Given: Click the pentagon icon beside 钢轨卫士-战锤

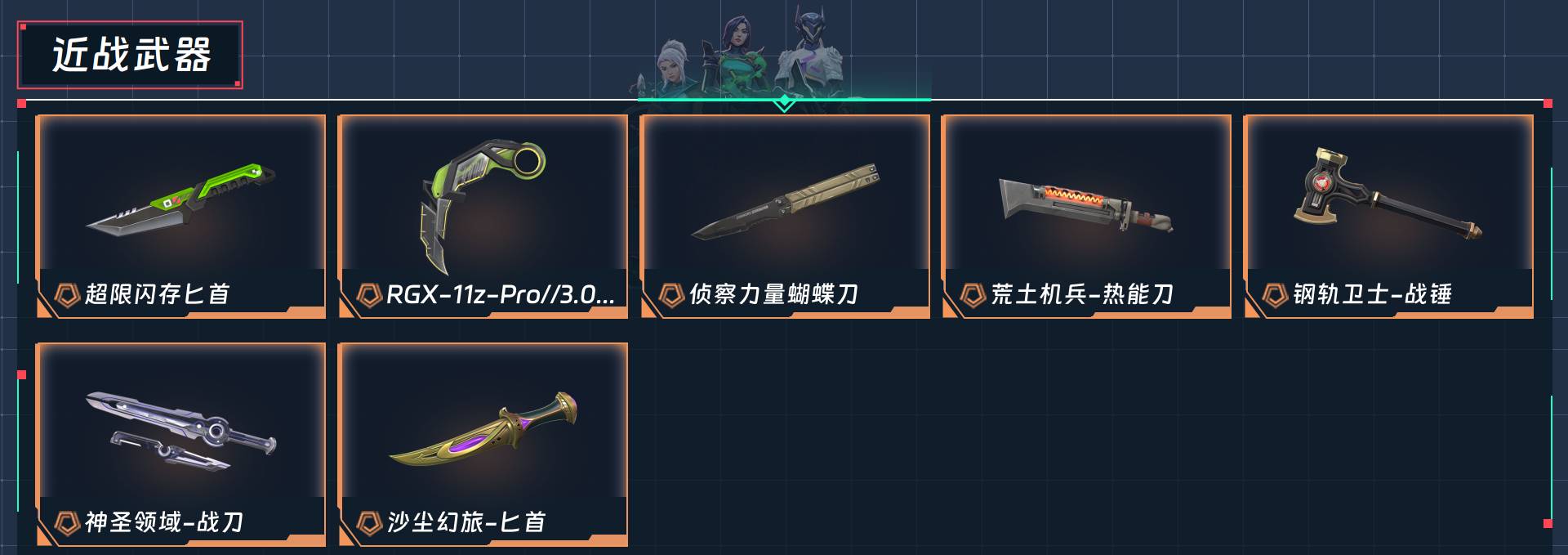Looking at the screenshot, I should click(x=1274, y=294).
